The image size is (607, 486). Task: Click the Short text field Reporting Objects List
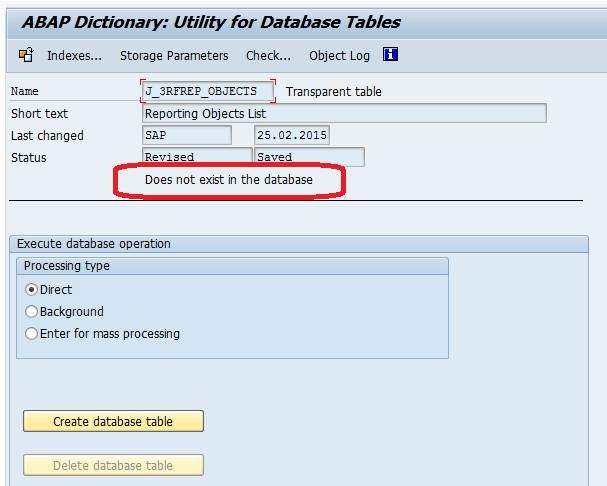point(344,113)
